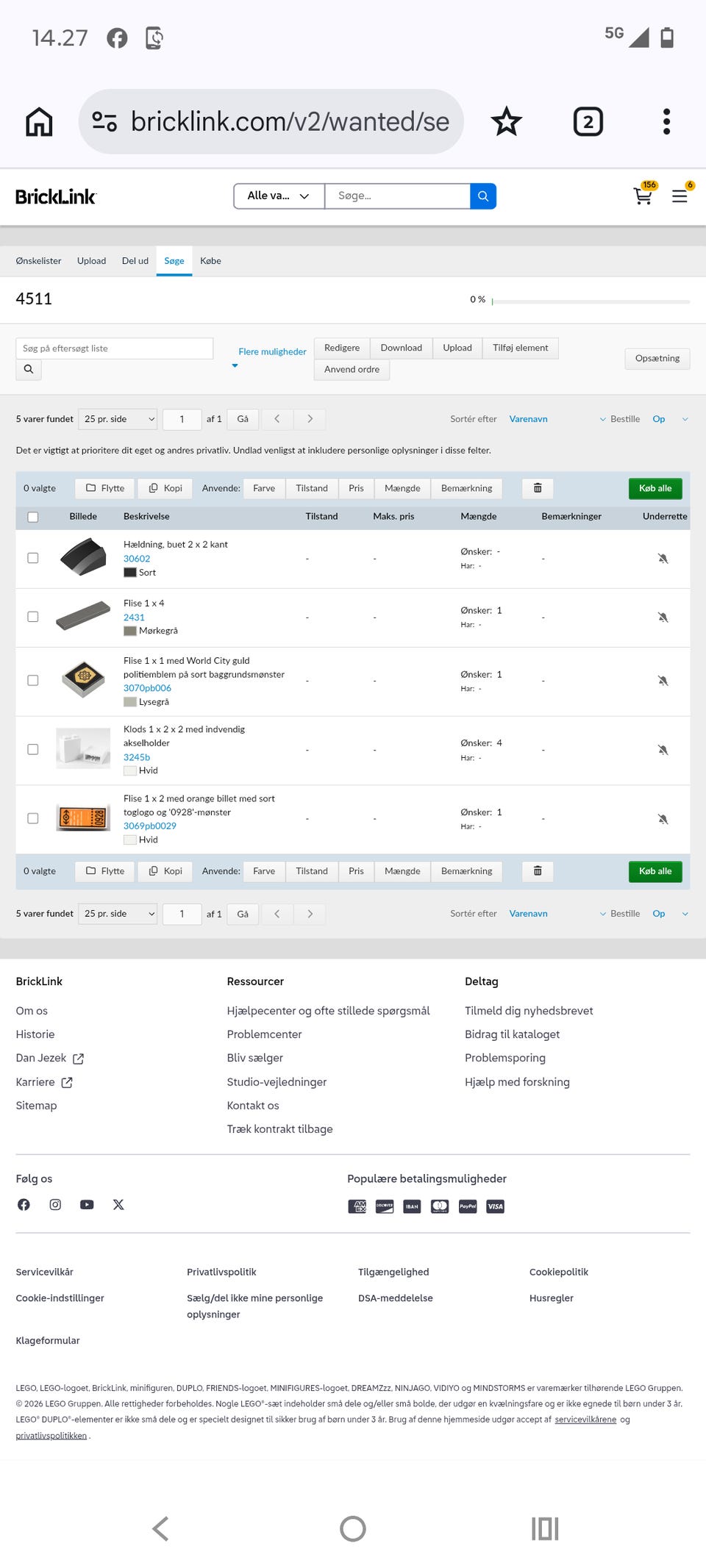Screen dimensions: 706x1568
Task: Open part link 2431
Action: 134,617
